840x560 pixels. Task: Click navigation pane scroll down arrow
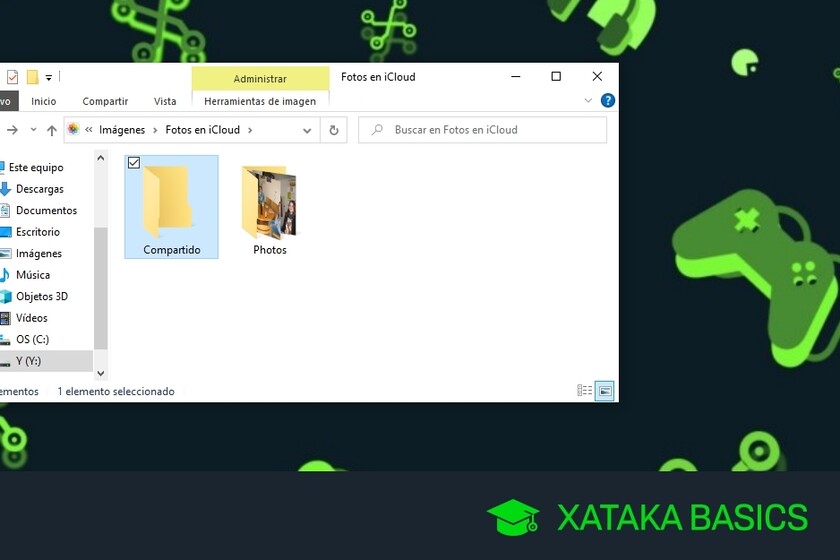(x=100, y=374)
